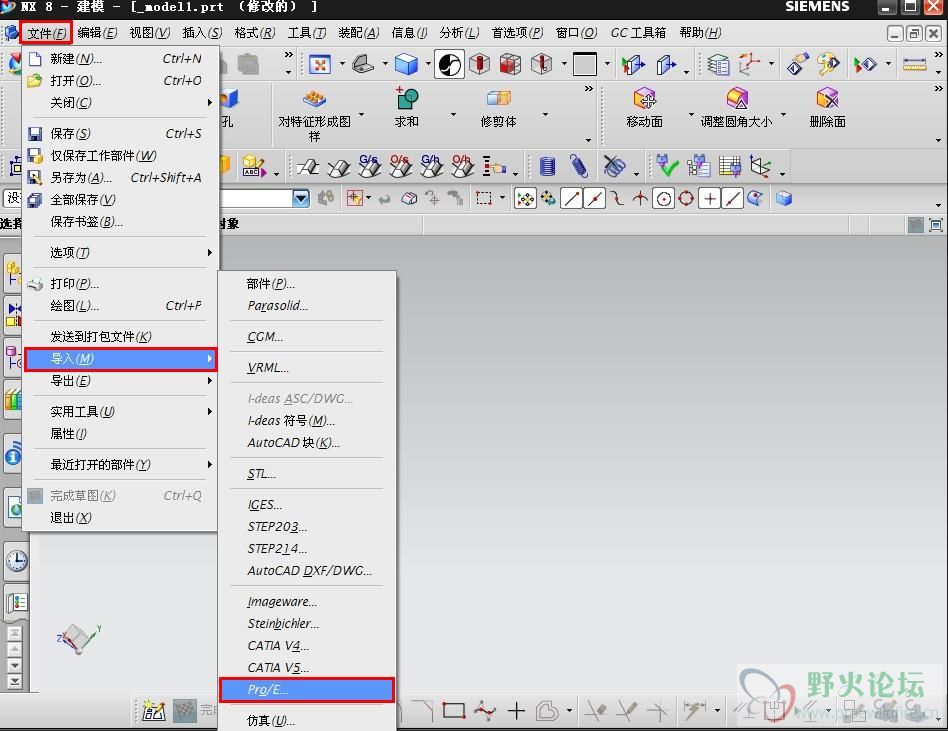Viewport: 948px width, 731px height.
Task: Click the red X wireframe cube icon
Action: coord(511,65)
